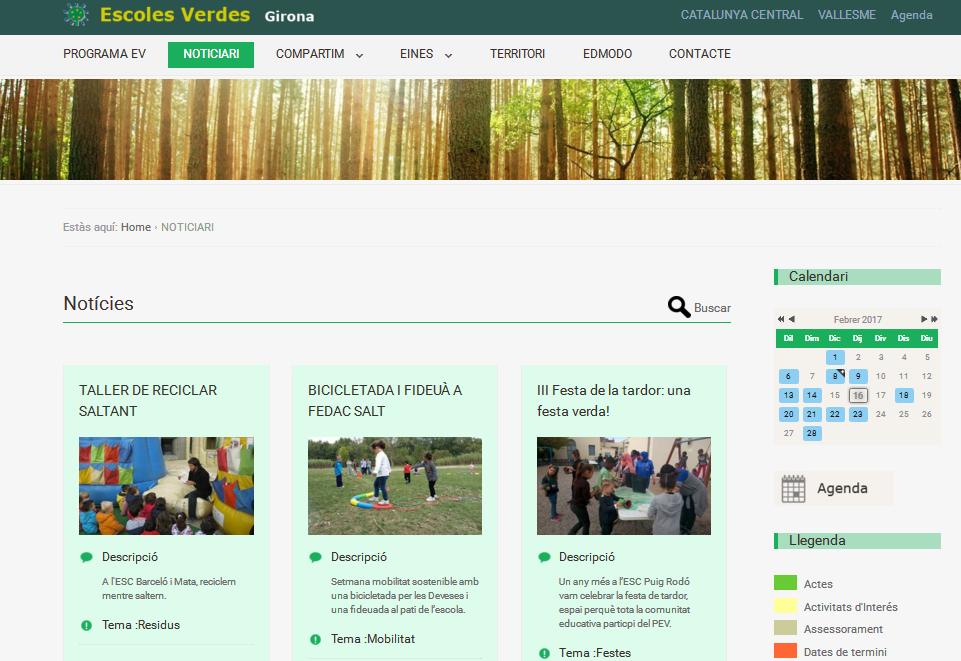This screenshot has width=961, height=661.
Task: Open the Festa de la tardor photo thumbnail
Action: 623,485
